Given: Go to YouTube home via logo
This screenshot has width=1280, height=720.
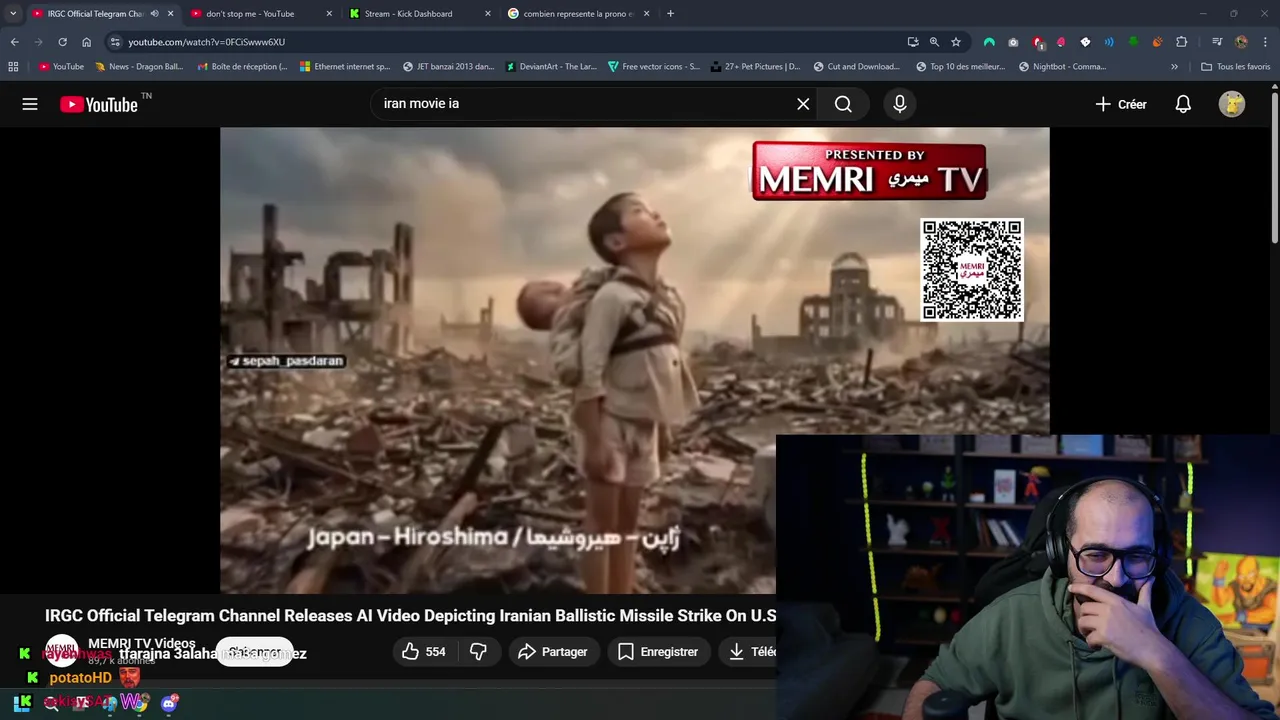Looking at the screenshot, I should (x=99, y=104).
